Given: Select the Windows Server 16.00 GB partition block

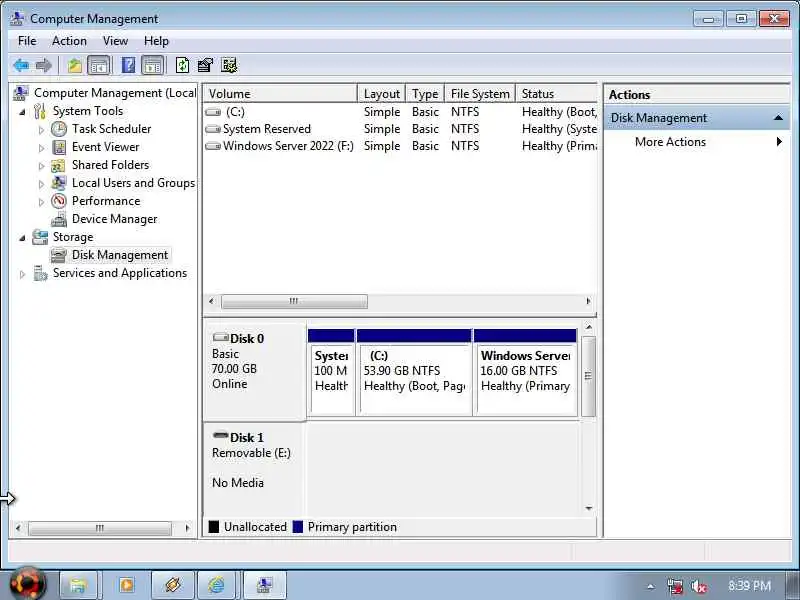Looking at the screenshot, I should [526, 372].
